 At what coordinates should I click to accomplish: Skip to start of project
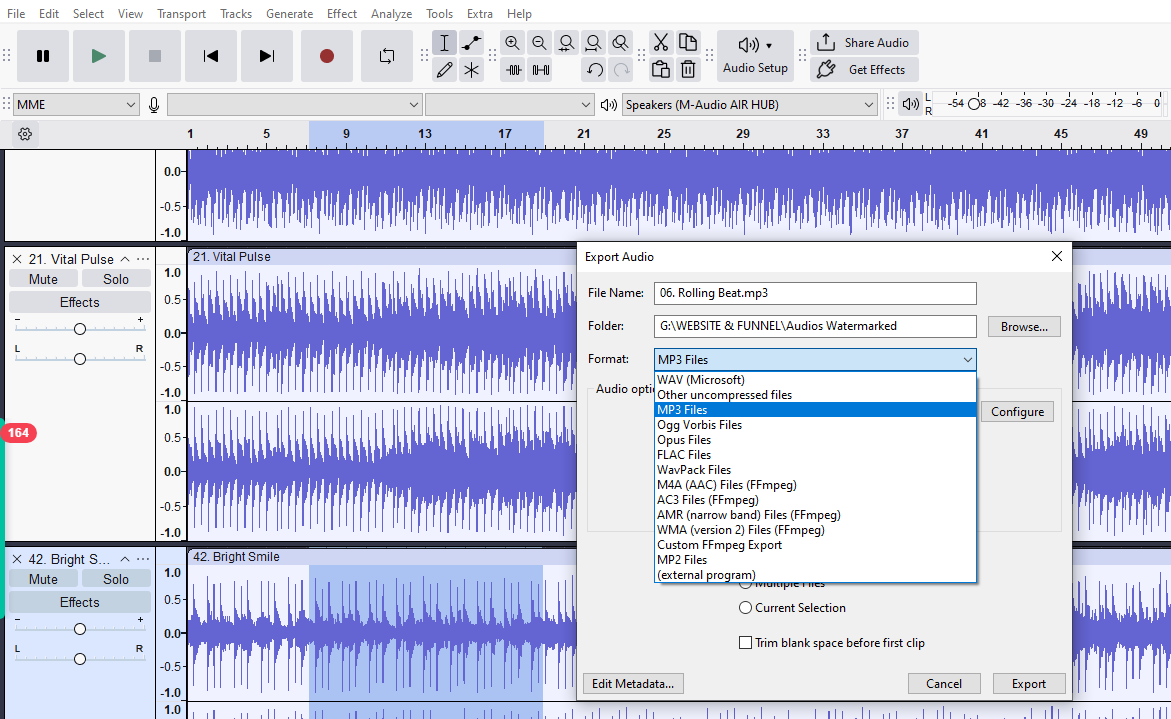[211, 56]
